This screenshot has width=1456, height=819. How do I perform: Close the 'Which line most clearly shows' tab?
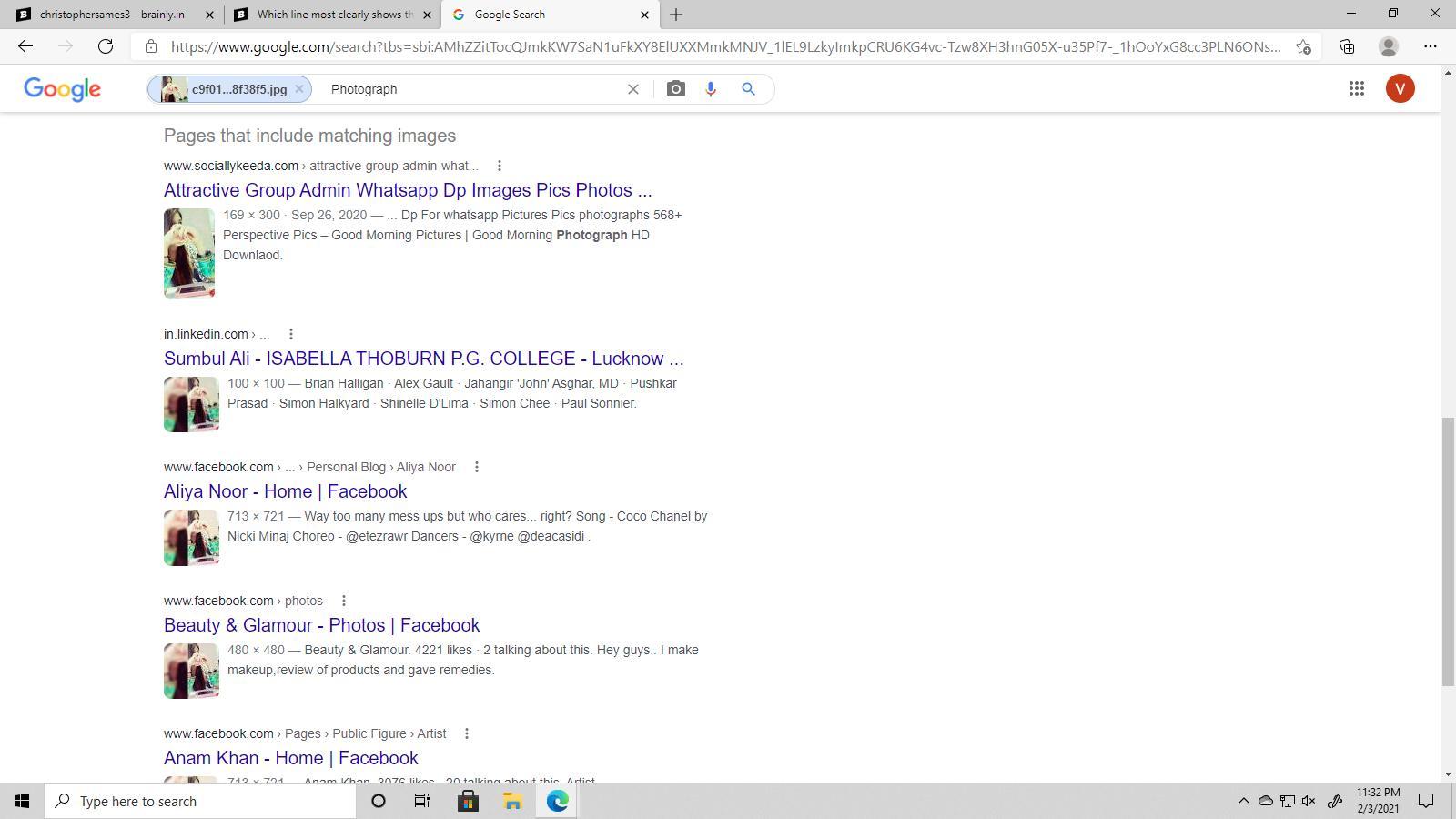(427, 15)
